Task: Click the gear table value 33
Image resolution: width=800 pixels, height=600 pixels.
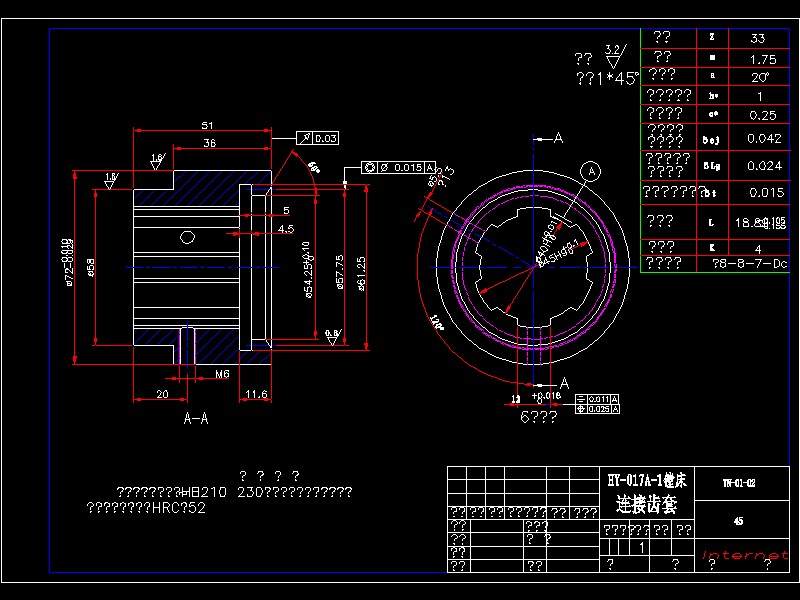Action: (758, 38)
